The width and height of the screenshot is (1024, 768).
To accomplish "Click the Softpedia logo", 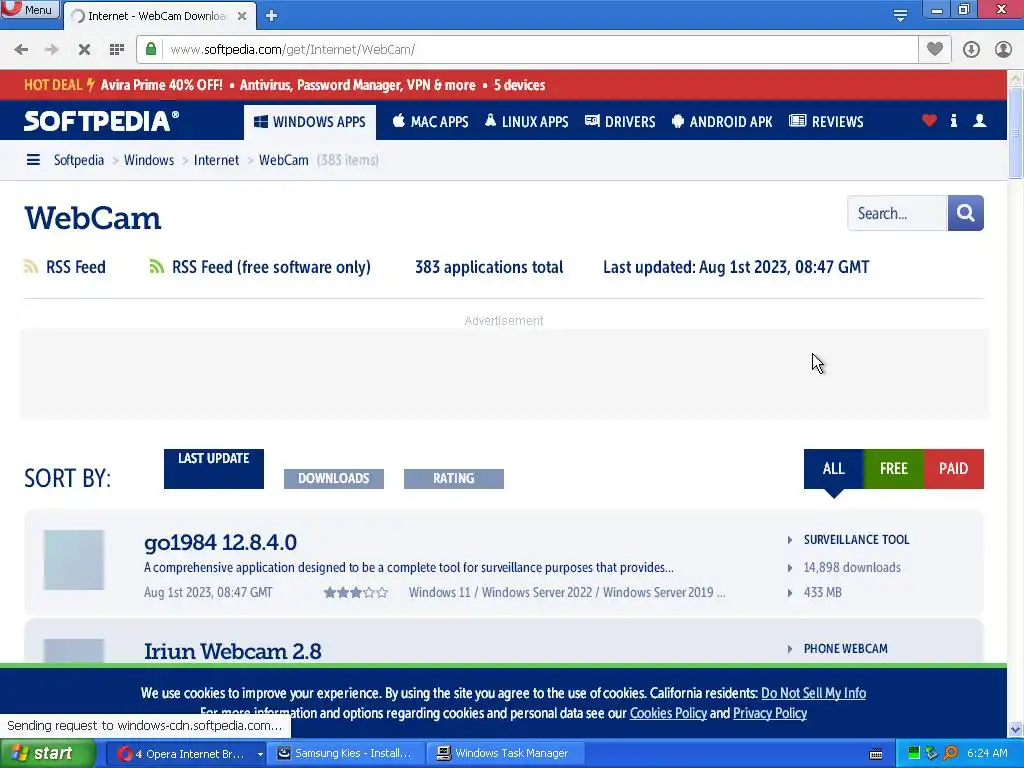I will (101, 121).
